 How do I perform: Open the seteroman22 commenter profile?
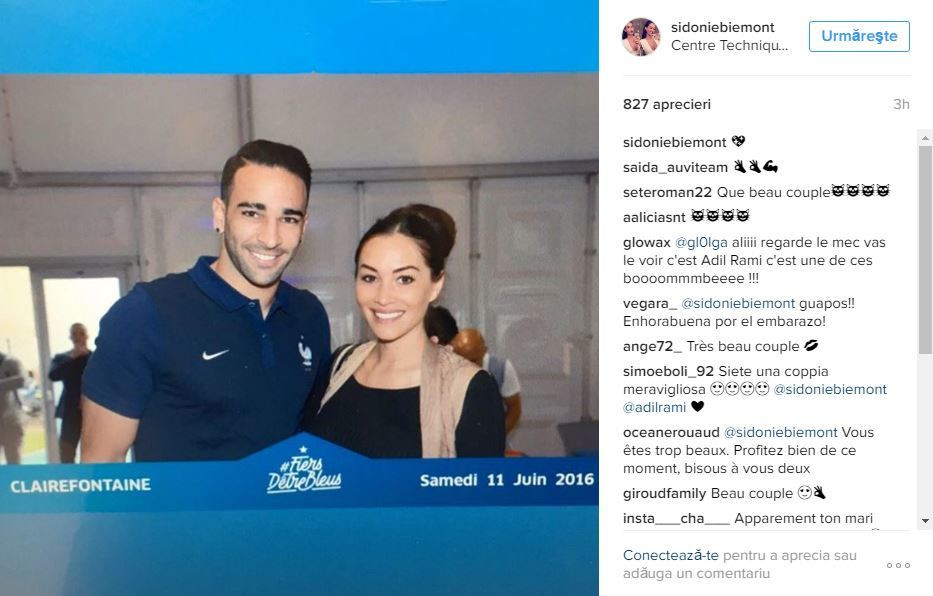tap(667, 193)
